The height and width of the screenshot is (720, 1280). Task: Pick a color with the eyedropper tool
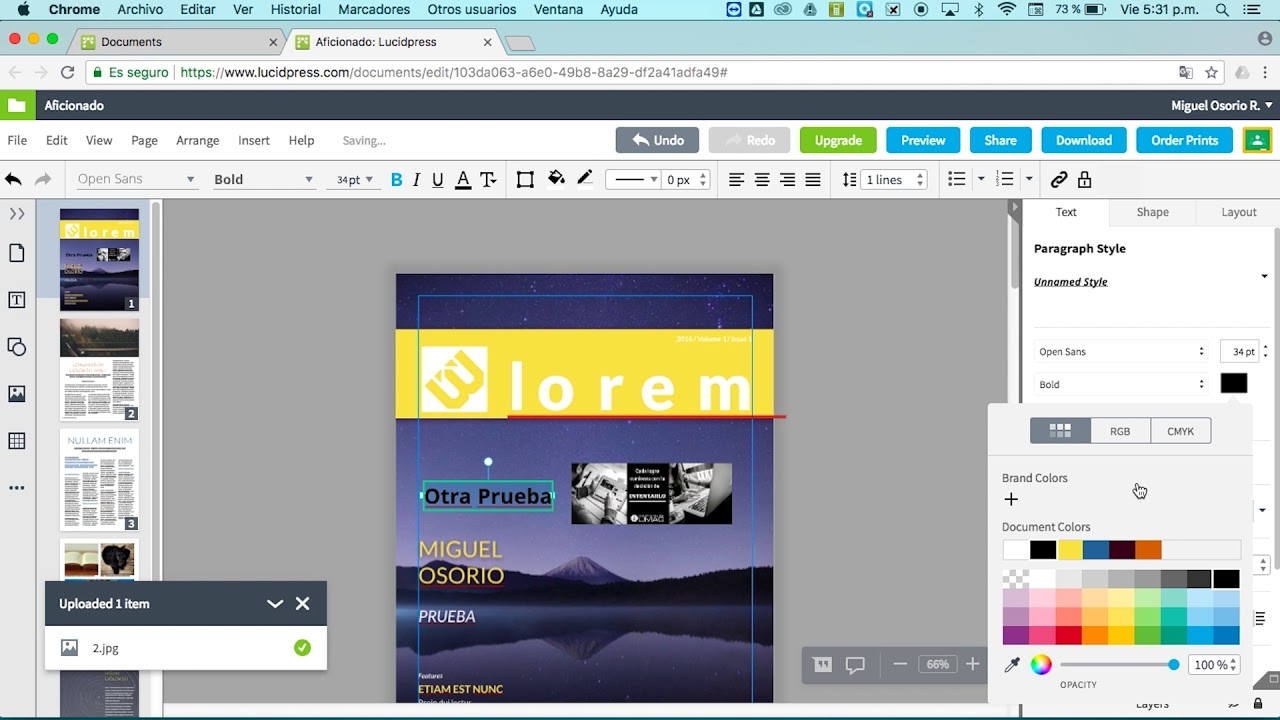(x=1011, y=665)
